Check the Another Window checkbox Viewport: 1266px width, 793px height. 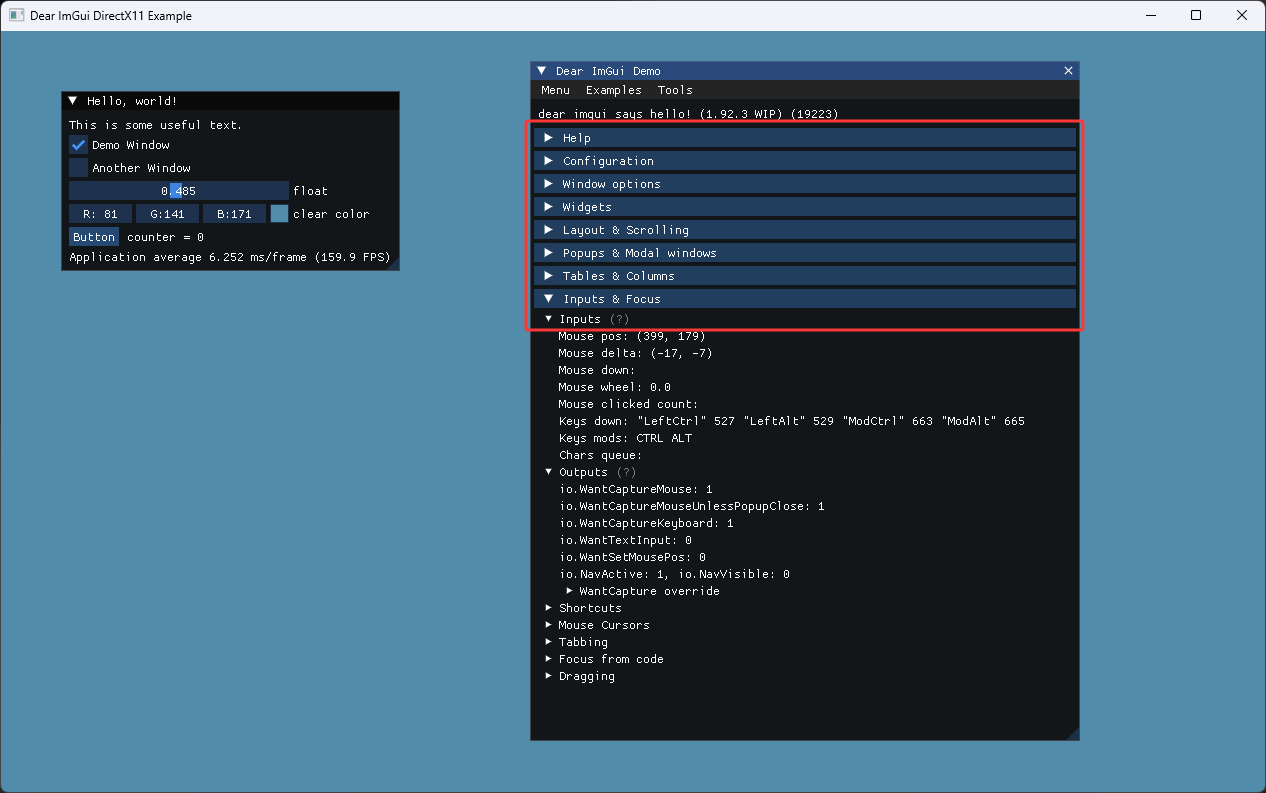click(x=79, y=168)
